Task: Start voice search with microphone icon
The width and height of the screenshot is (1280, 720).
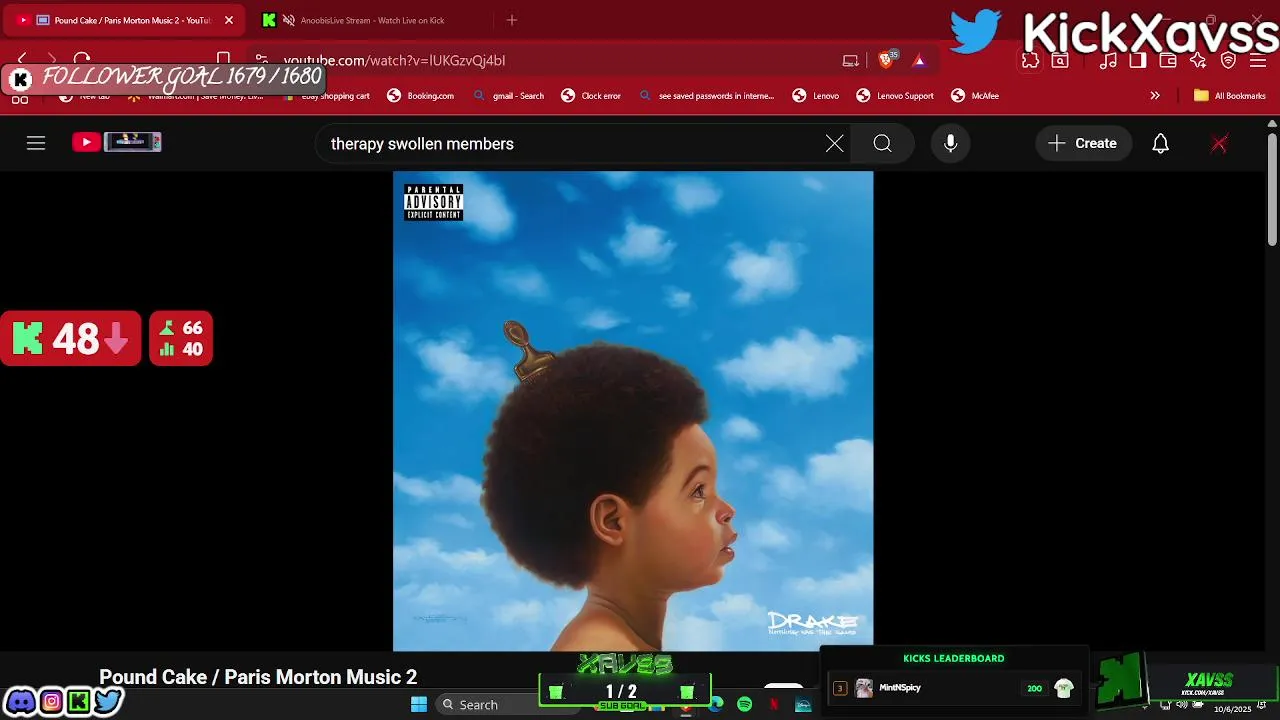Action: (x=951, y=143)
